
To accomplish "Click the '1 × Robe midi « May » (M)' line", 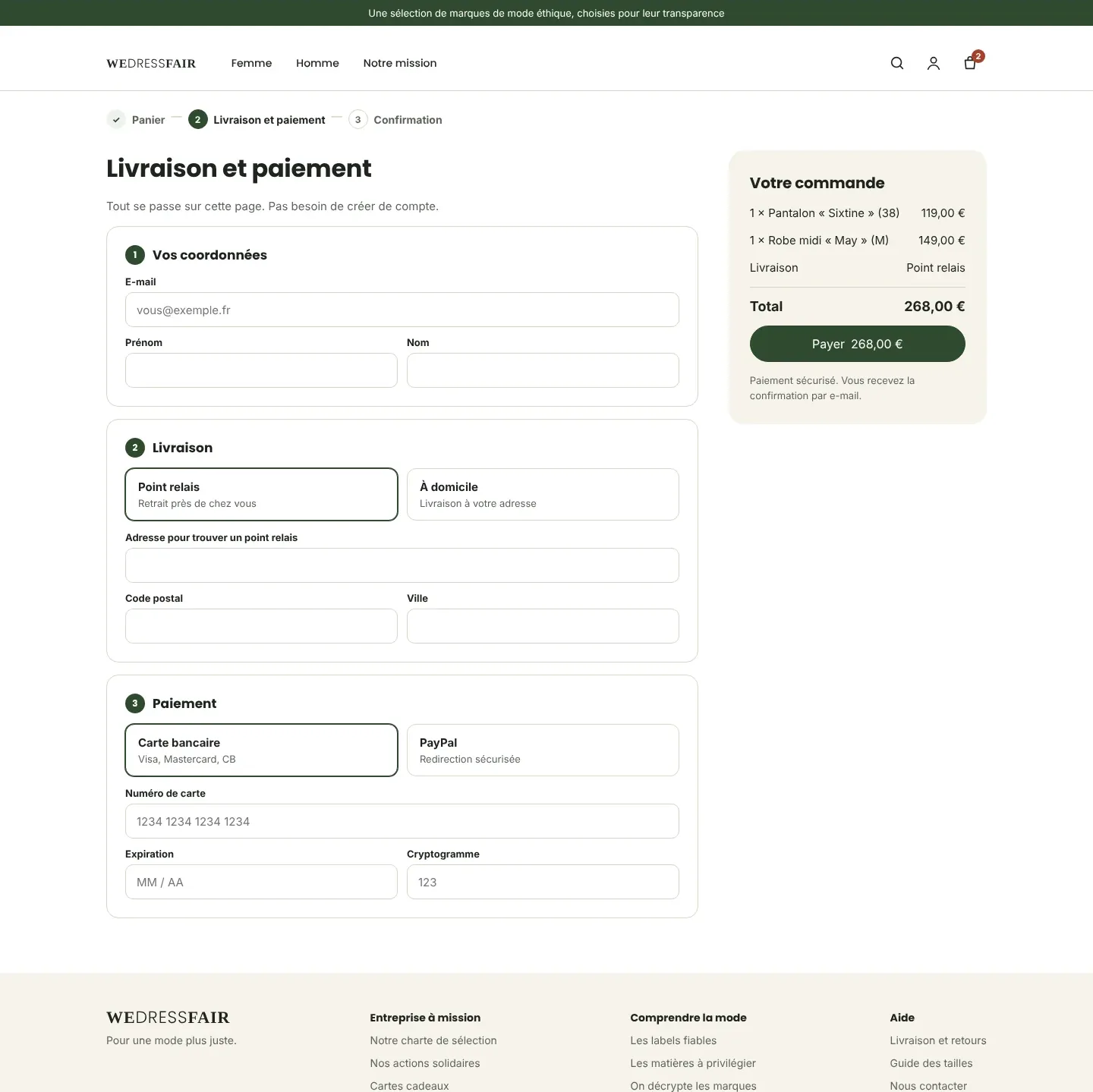I will (x=819, y=241).
